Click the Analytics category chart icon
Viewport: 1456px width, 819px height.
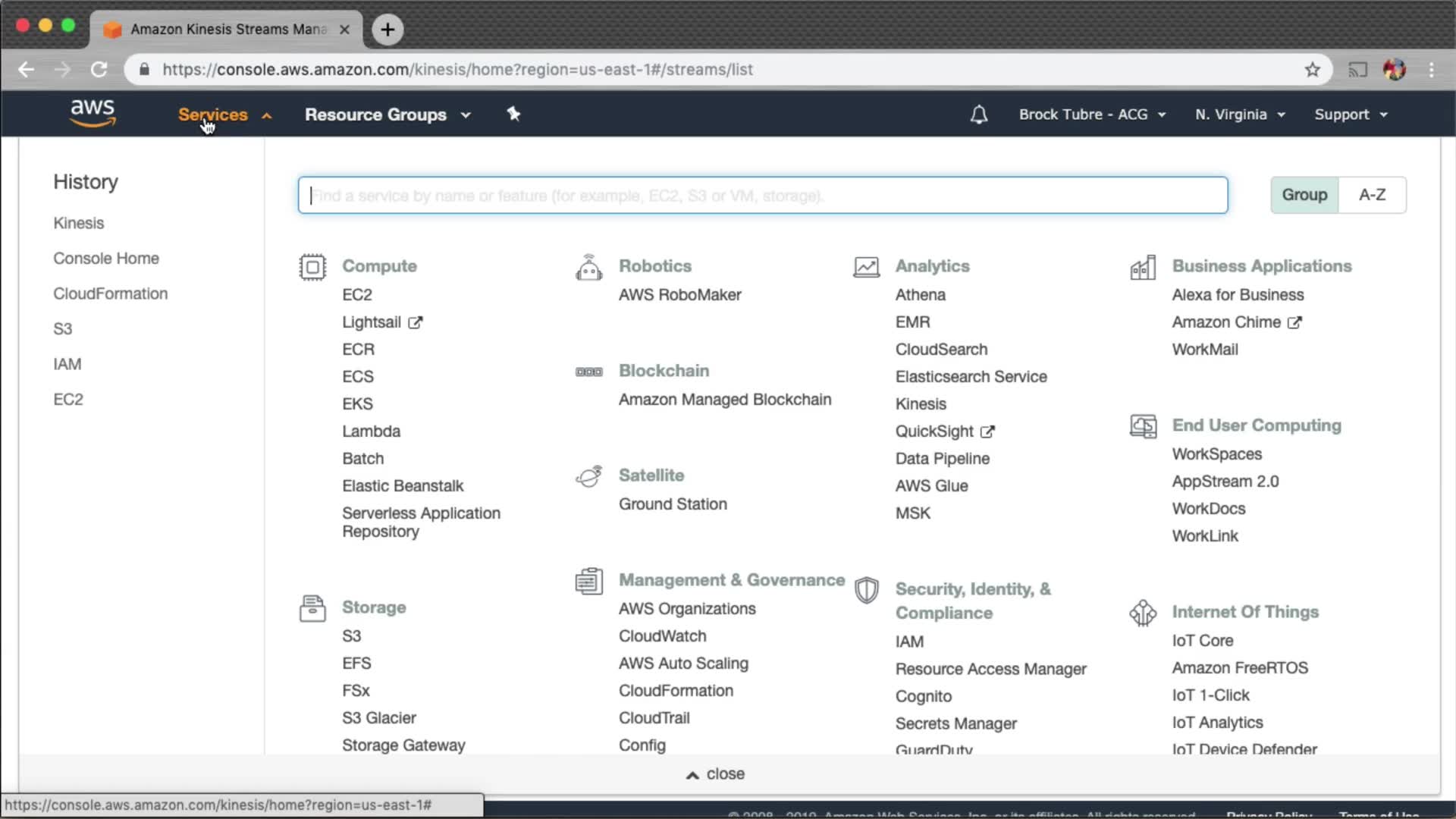pos(866,267)
